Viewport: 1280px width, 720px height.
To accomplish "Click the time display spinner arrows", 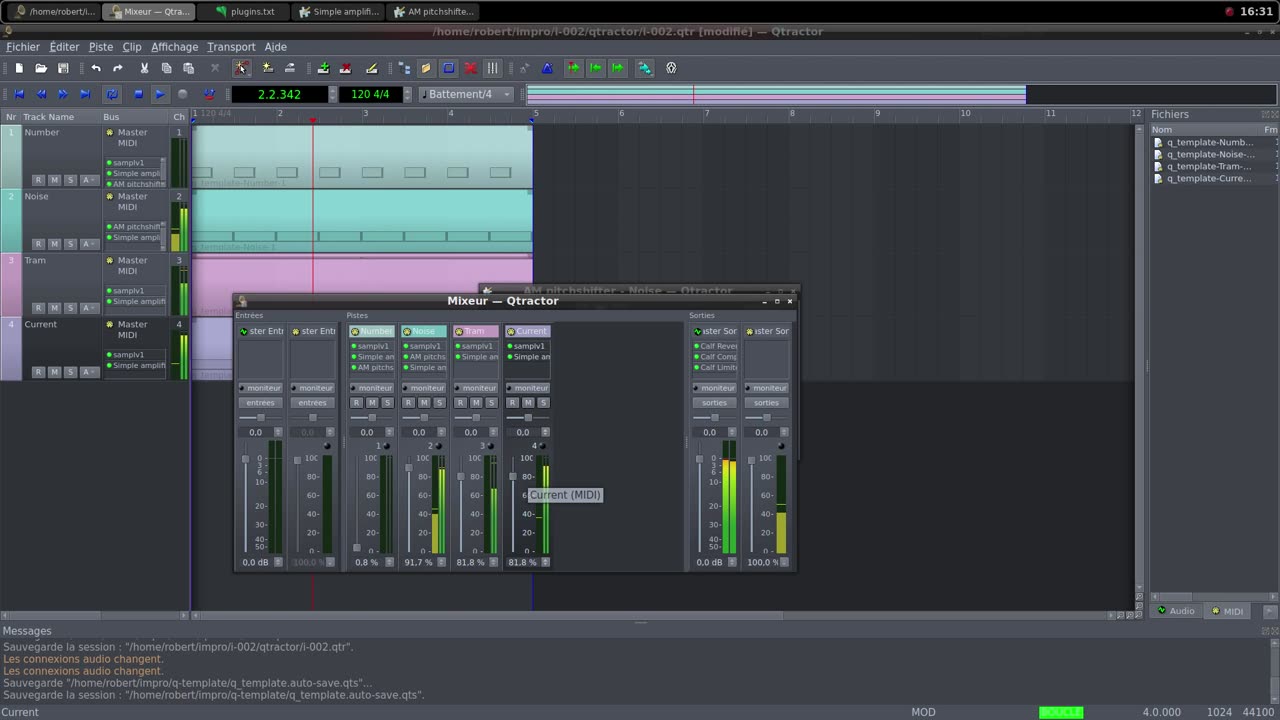I will (333, 94).
